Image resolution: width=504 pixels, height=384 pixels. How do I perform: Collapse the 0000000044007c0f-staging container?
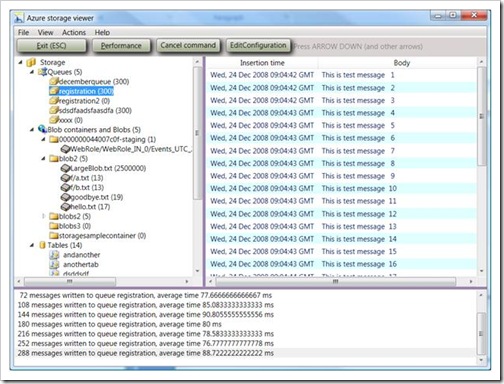point(43,139)
